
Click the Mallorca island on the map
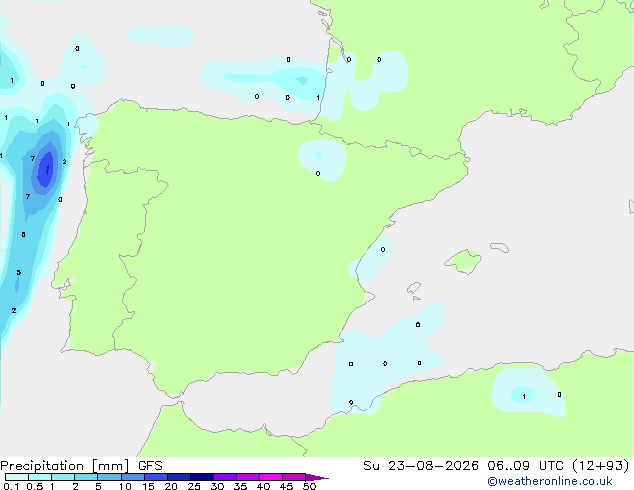coord(463,261)
